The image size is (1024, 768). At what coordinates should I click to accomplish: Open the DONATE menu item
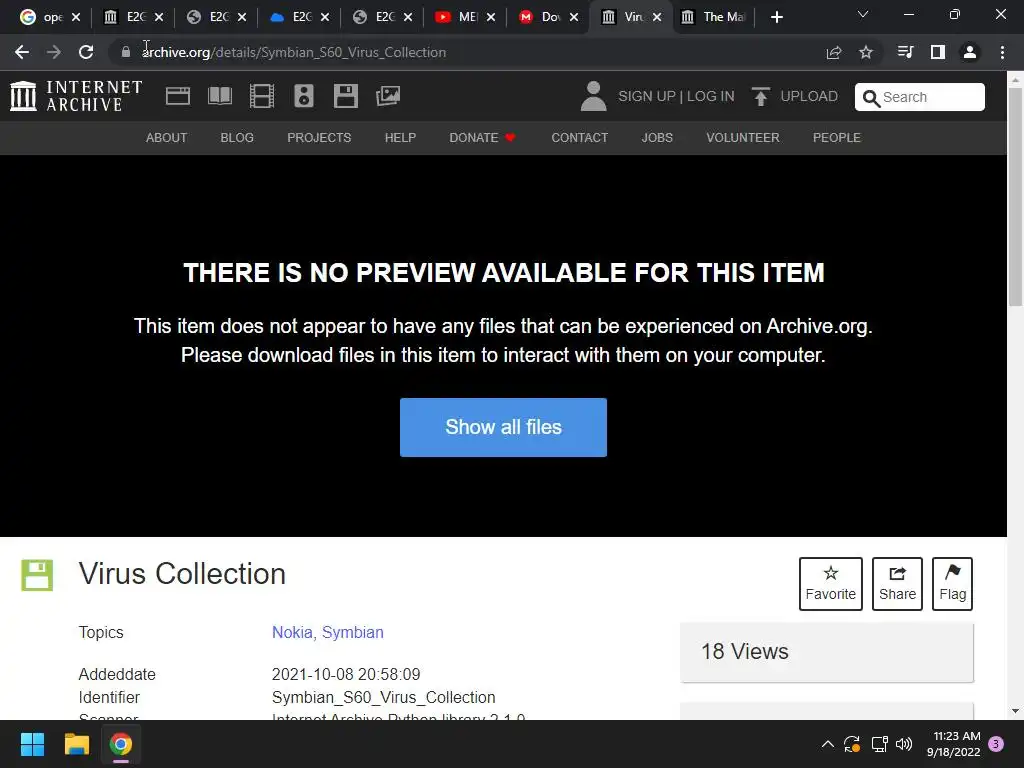click(x=483, y=138)
